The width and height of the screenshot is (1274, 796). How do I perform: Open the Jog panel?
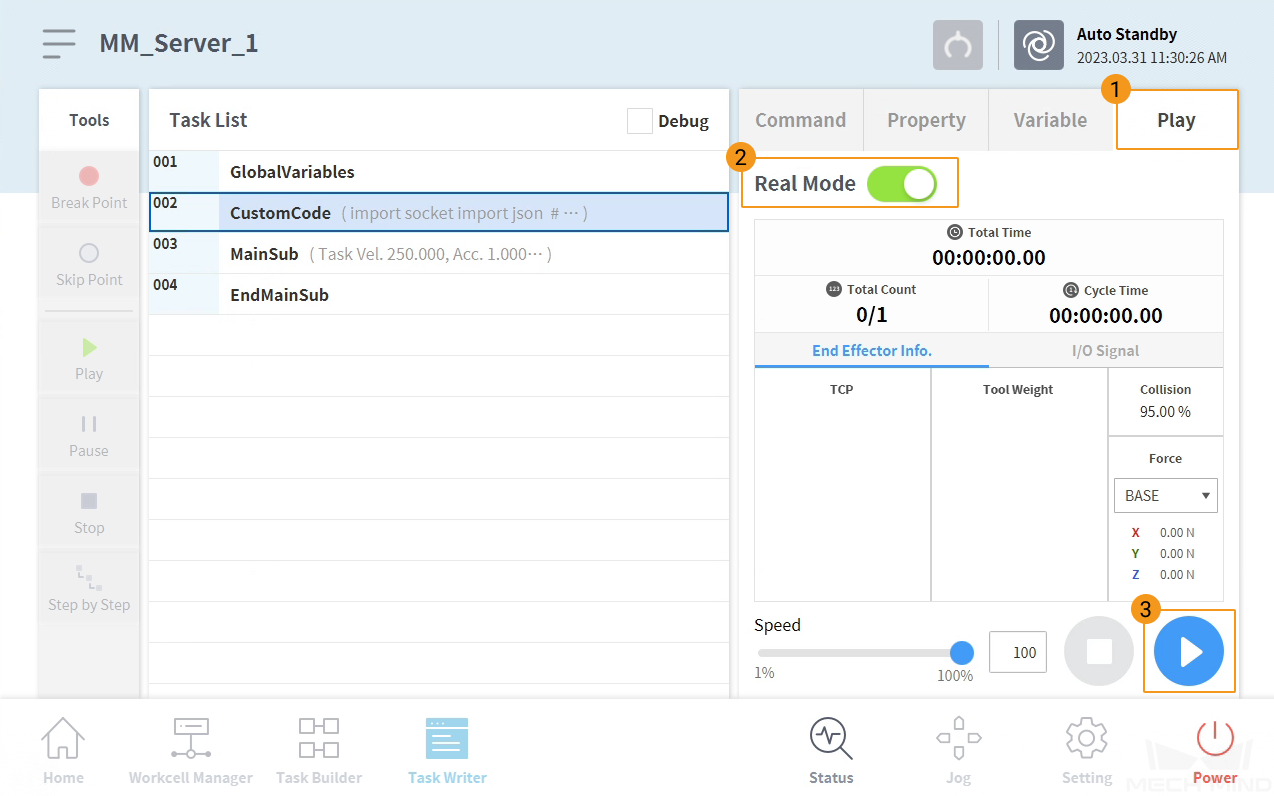click(958, 751)
